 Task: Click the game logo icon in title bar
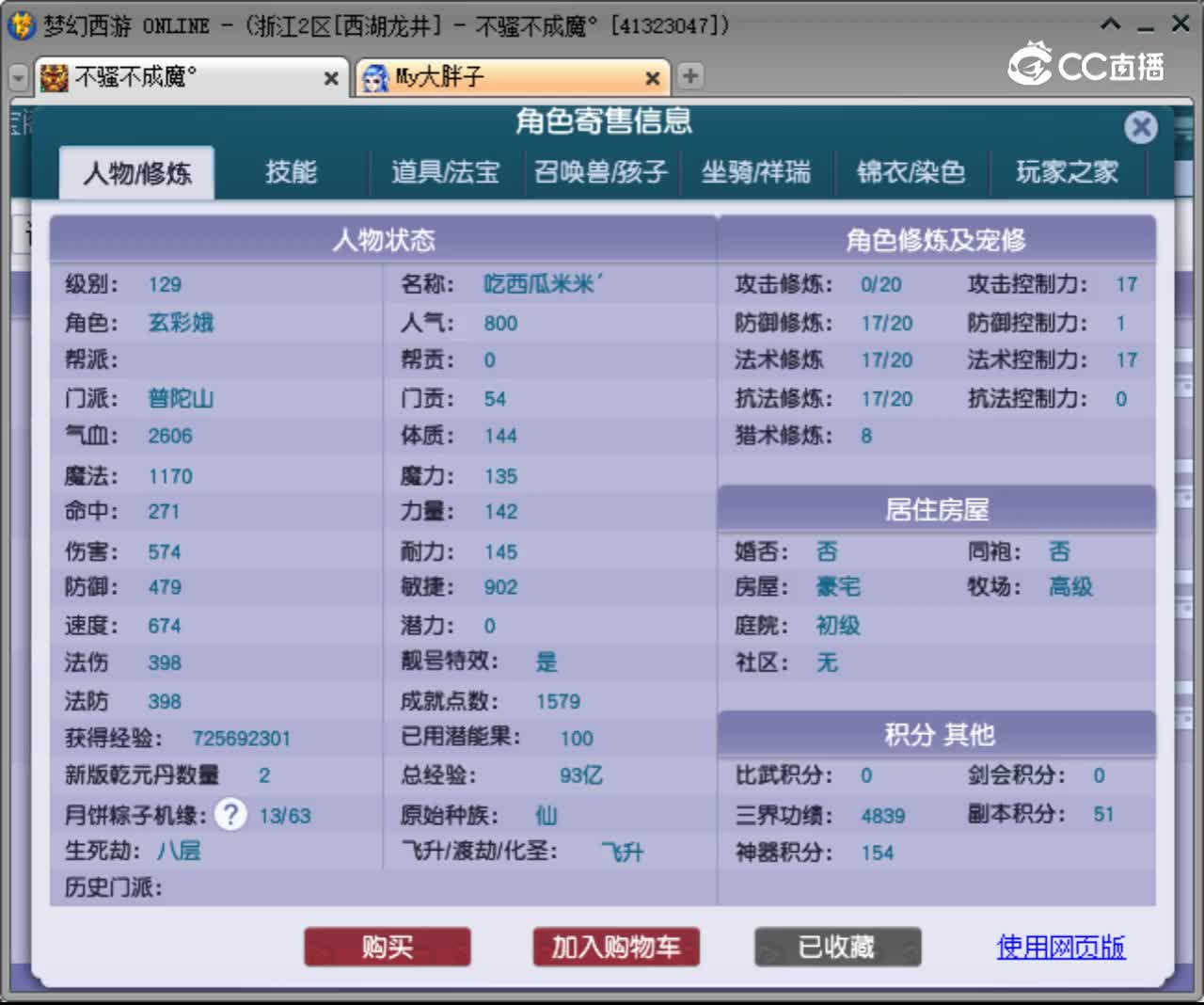pyautogui.click(x=21, y=24)
